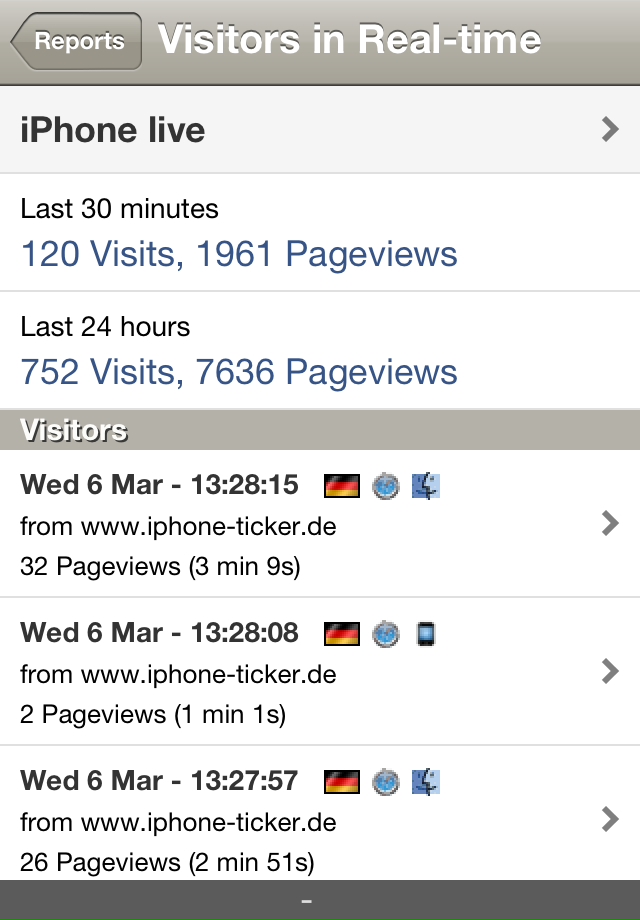640x920 pixels.
Task: Tap the Safari browser icon on 13:28:15 visit
Action: (386, 486)
